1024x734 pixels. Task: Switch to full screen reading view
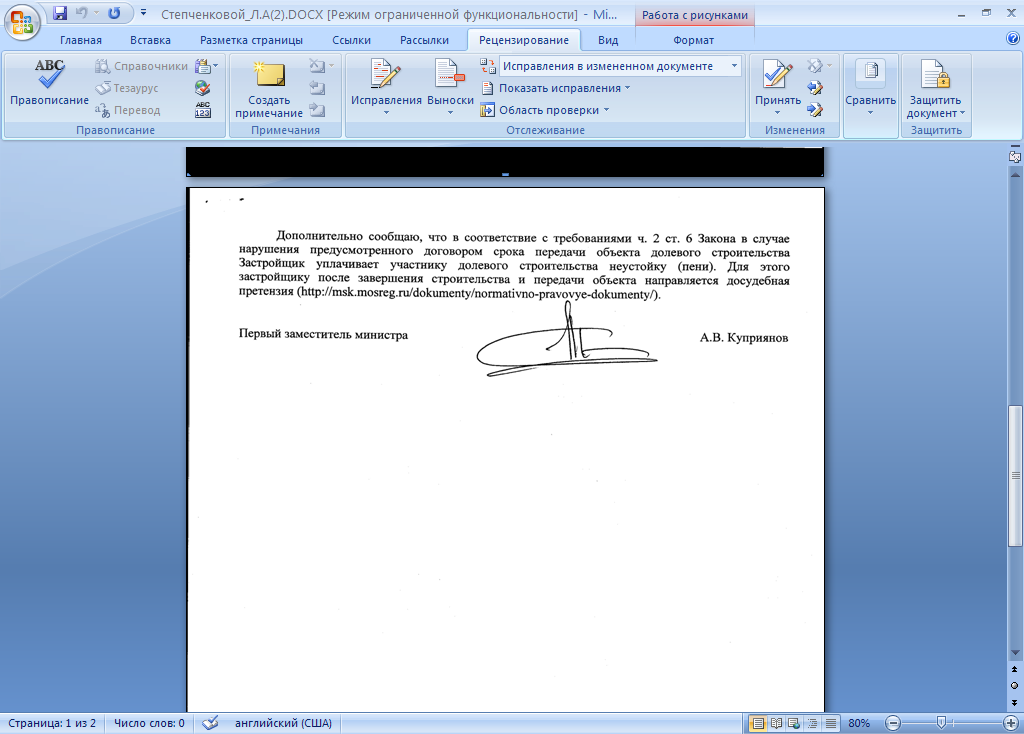coord(776,723)
